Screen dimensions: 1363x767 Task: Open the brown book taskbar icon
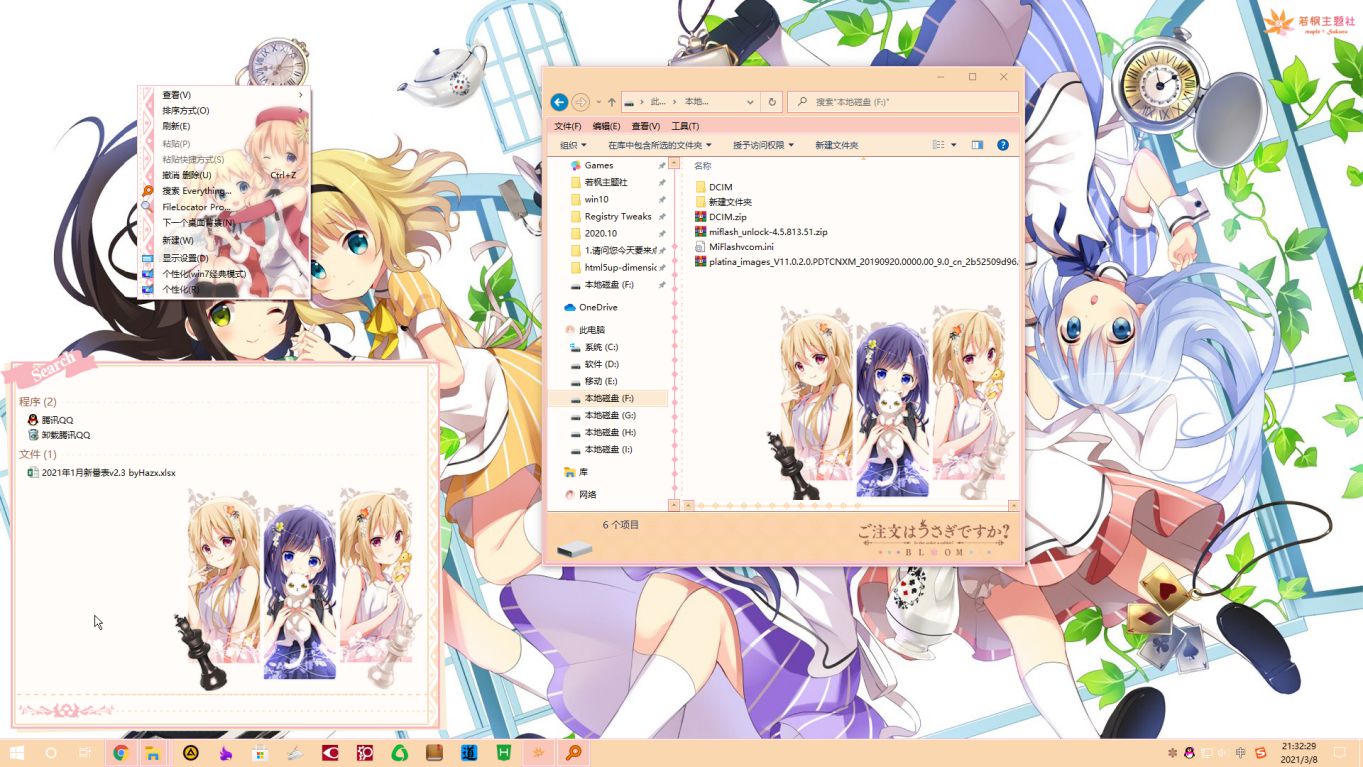[434, 753]
